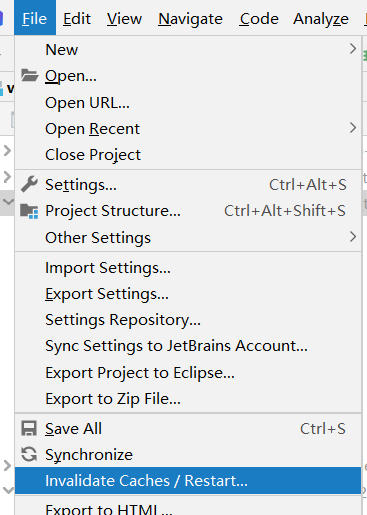This screenshot has height=515, width=367.
Task: Choose Sync Settings to JetBrains Account...
Action: (x=188, y=346)
